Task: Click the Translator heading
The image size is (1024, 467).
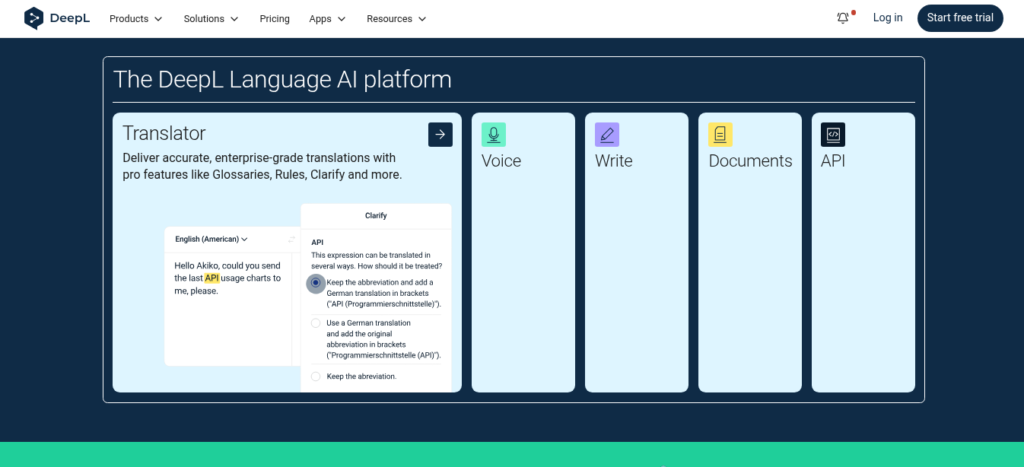Action: [164, 133]
